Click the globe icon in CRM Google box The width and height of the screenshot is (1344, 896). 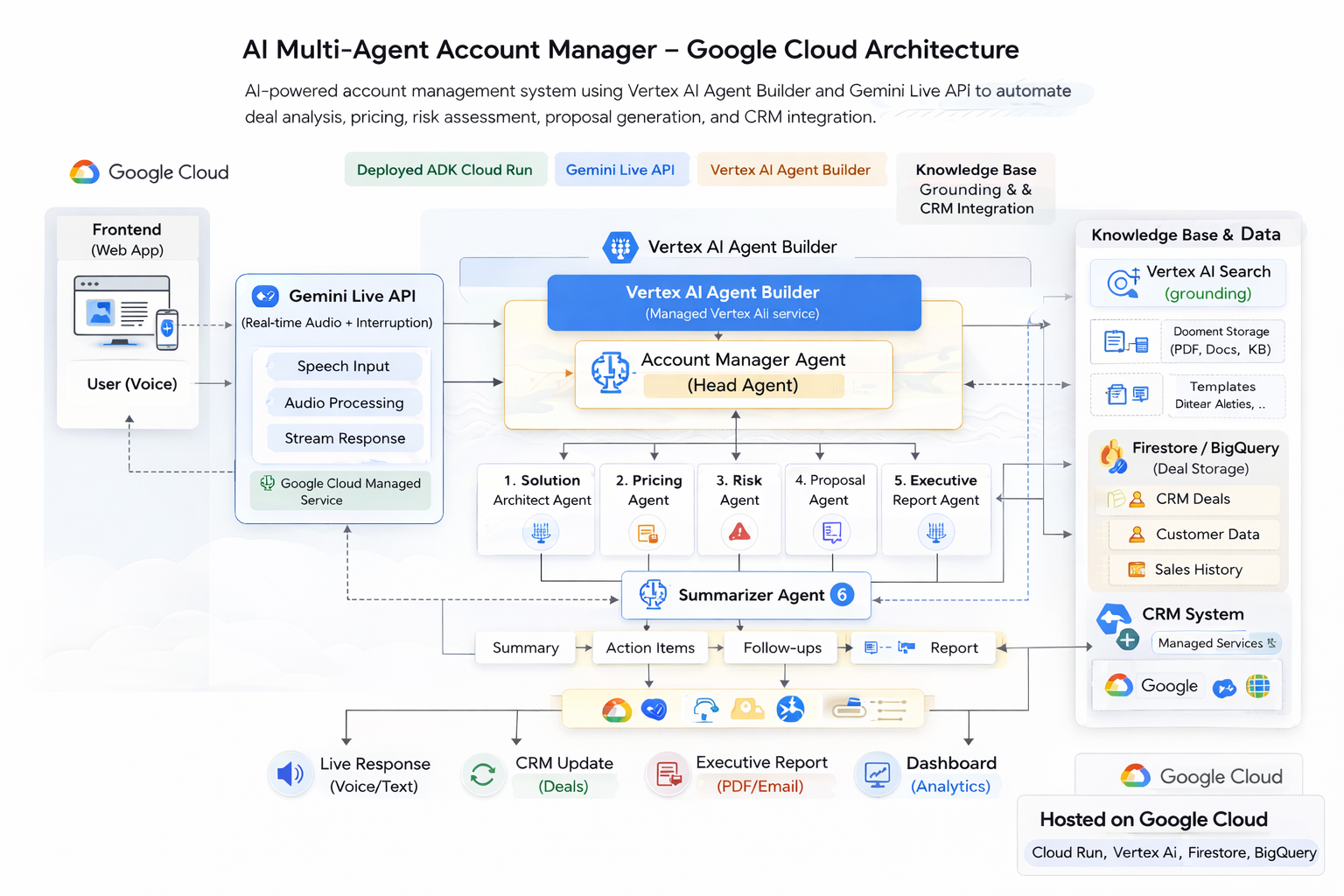coord(1258,686)
